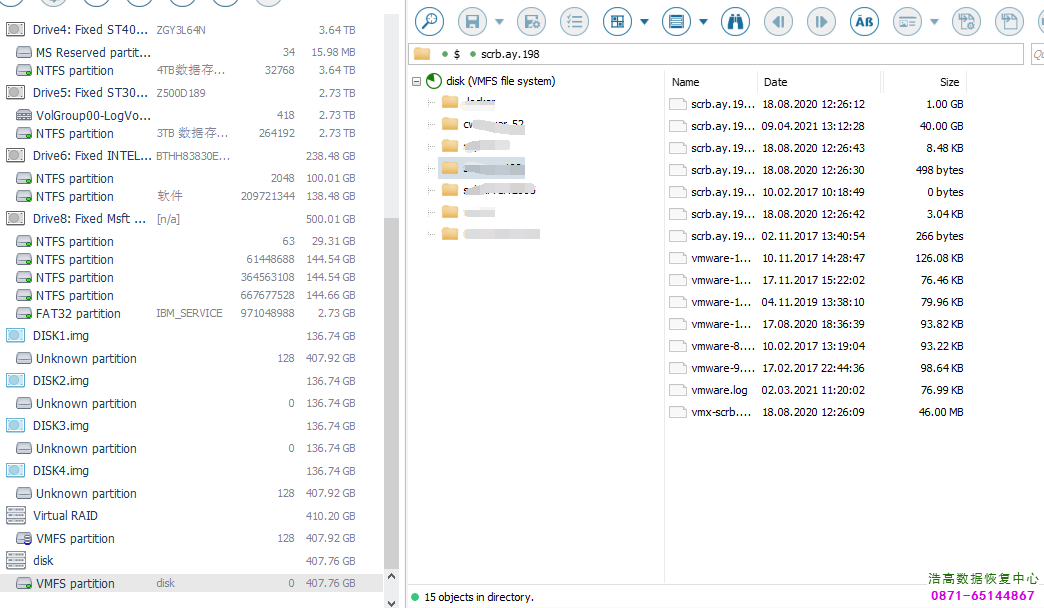The image size is (1044, 608).
Task: Click the storage list vertical scrollbar
Action: click(392, 400)
